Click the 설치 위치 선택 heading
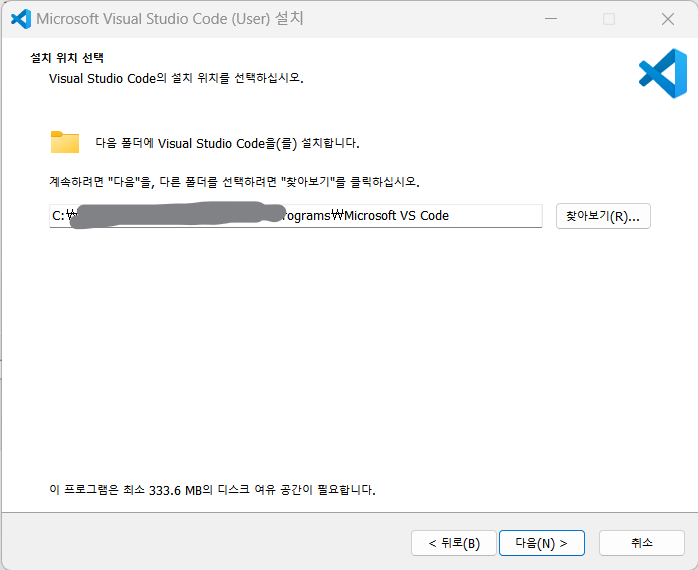Viewport: 698px width, 570px height. click(67, 58)
